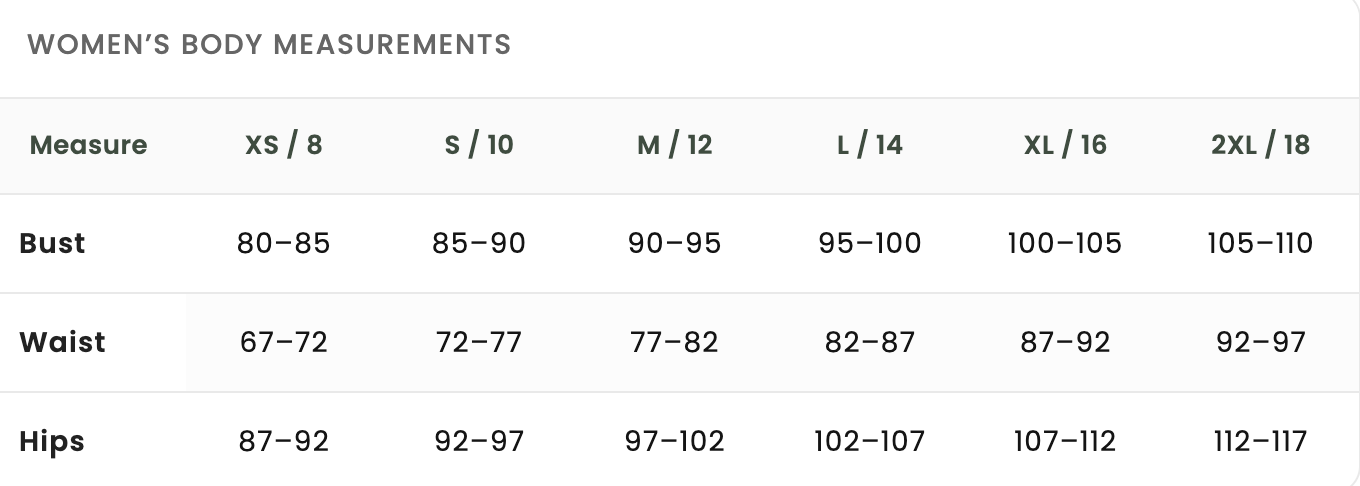The width and height of the screenshot is (1360, 486).
Task: Select the Measure column header
Action: pos(88,145)
